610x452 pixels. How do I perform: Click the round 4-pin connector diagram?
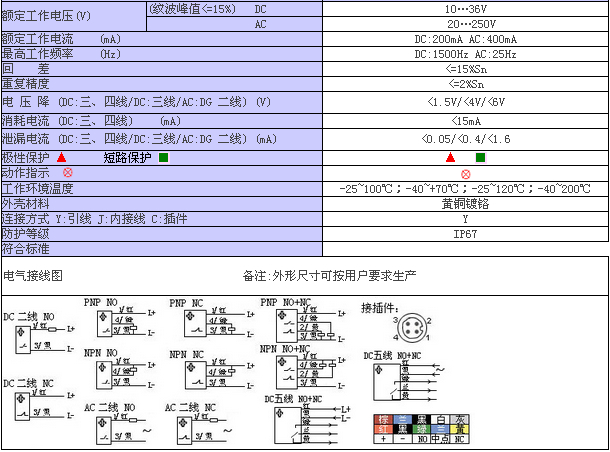412,328
